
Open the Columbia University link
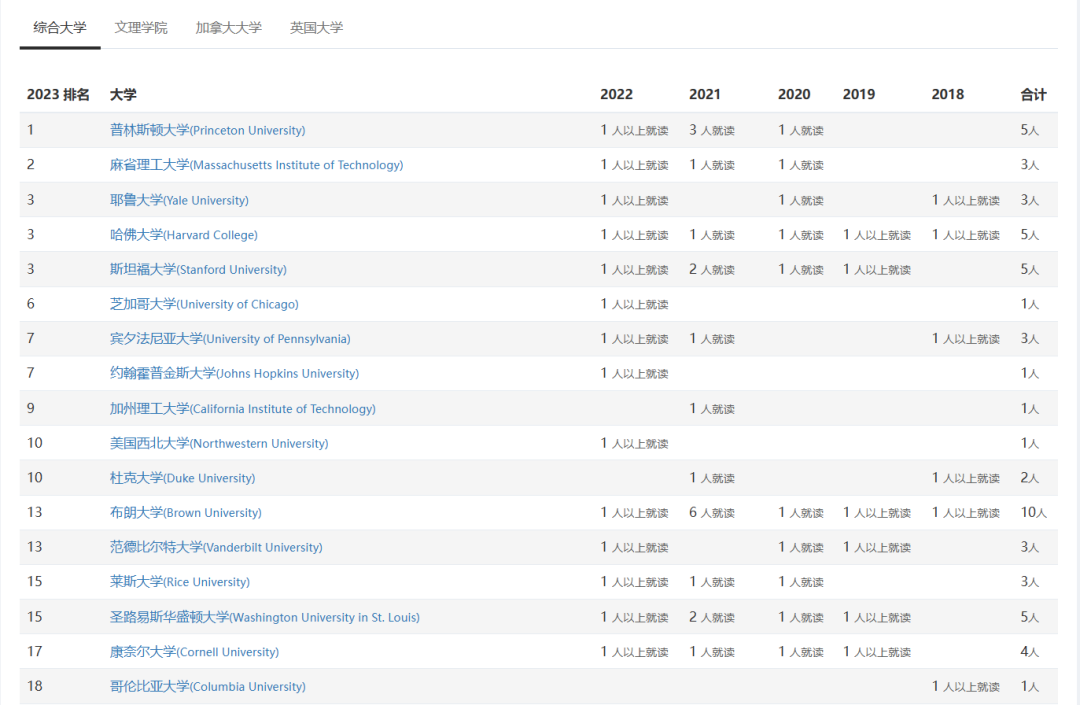pos(207,686)
